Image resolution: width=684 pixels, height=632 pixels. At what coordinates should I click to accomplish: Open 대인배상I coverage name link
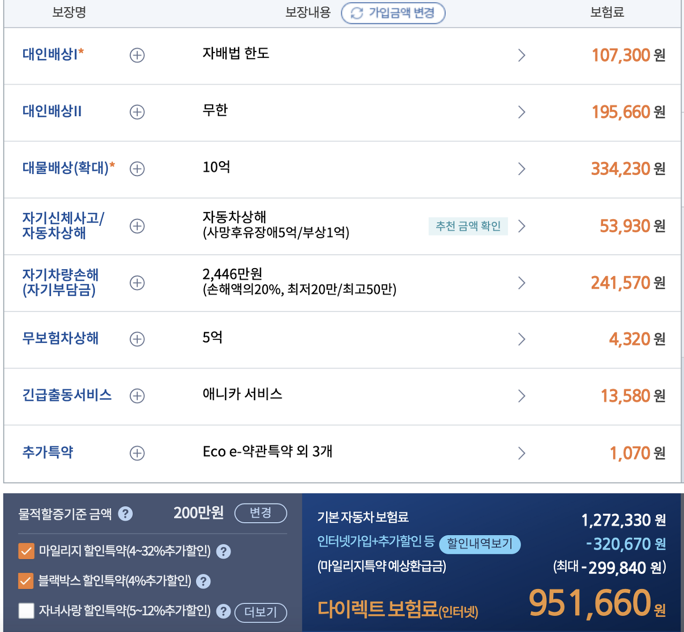pos(53,54)
